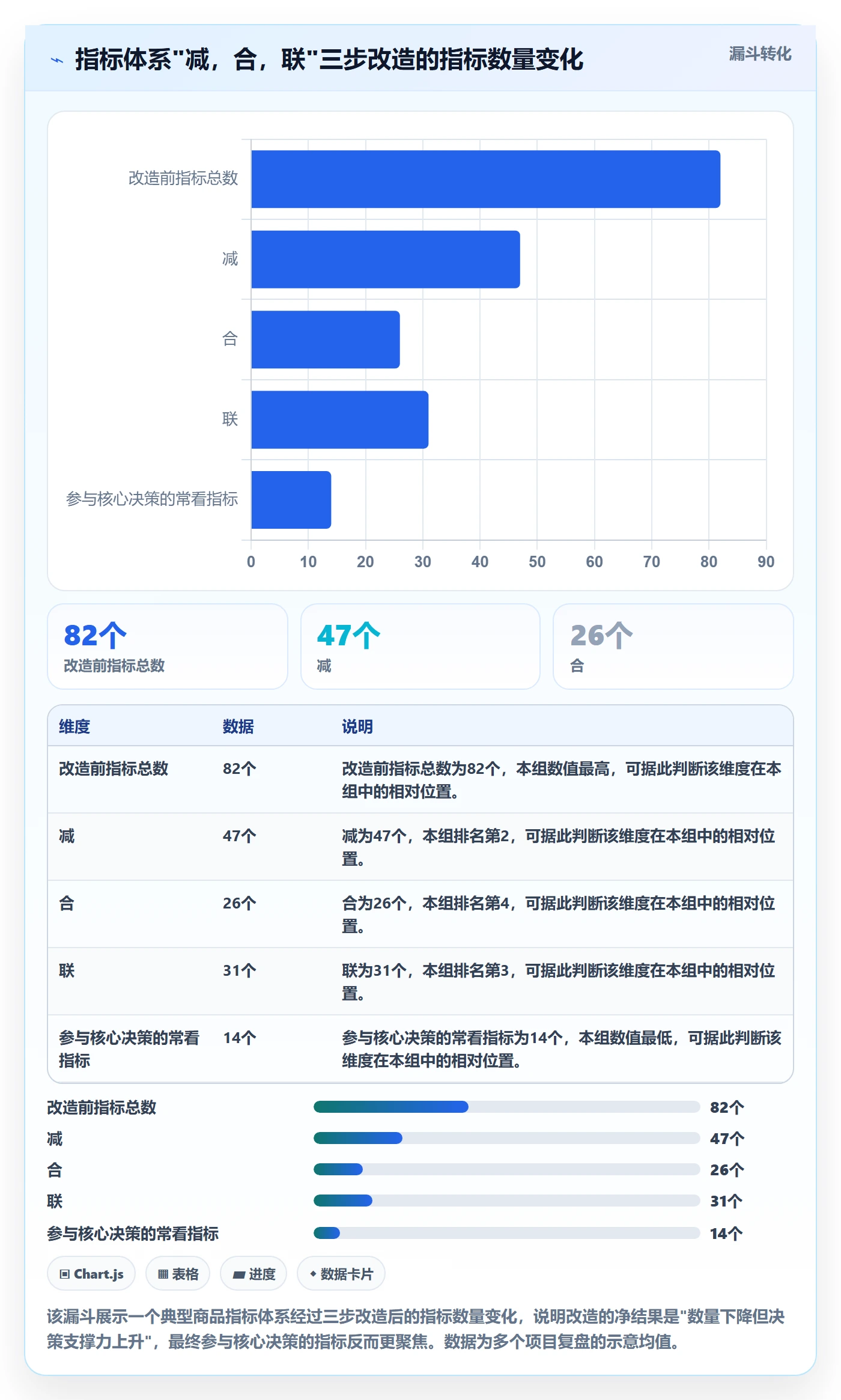
Task: Click the 合 progress bar
Action: tap(507, 1169)
